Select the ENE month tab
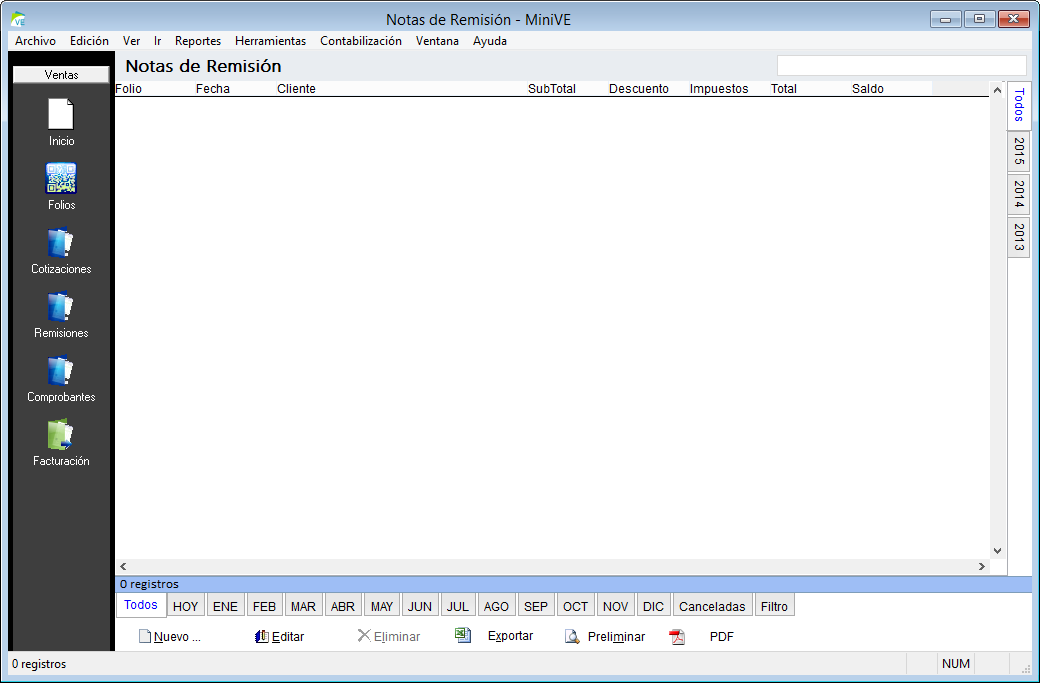This screenshot has width=1040, height=683. click(225, 606)
